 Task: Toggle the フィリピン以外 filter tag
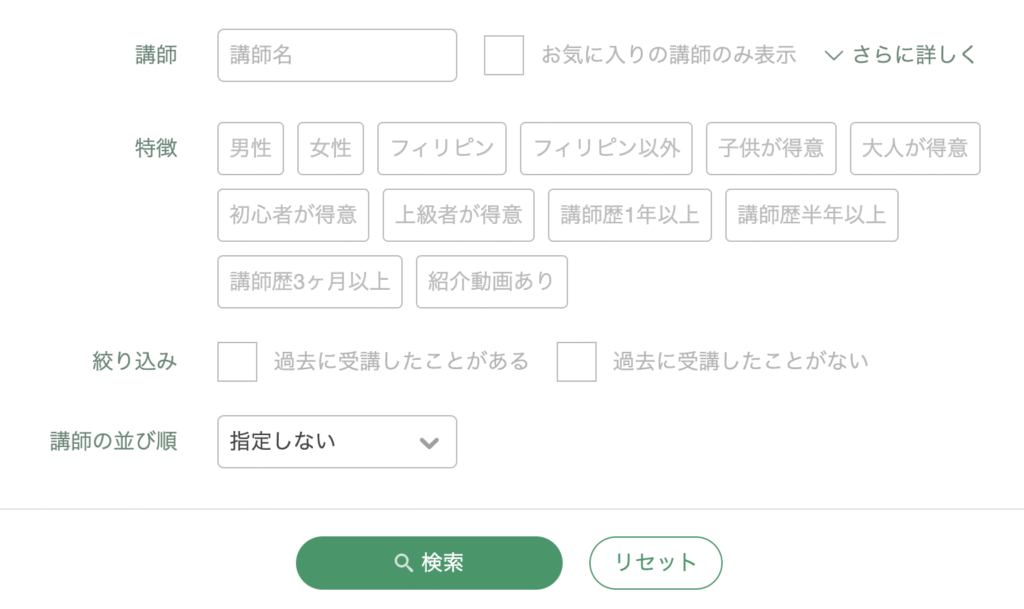click(606, 149)
